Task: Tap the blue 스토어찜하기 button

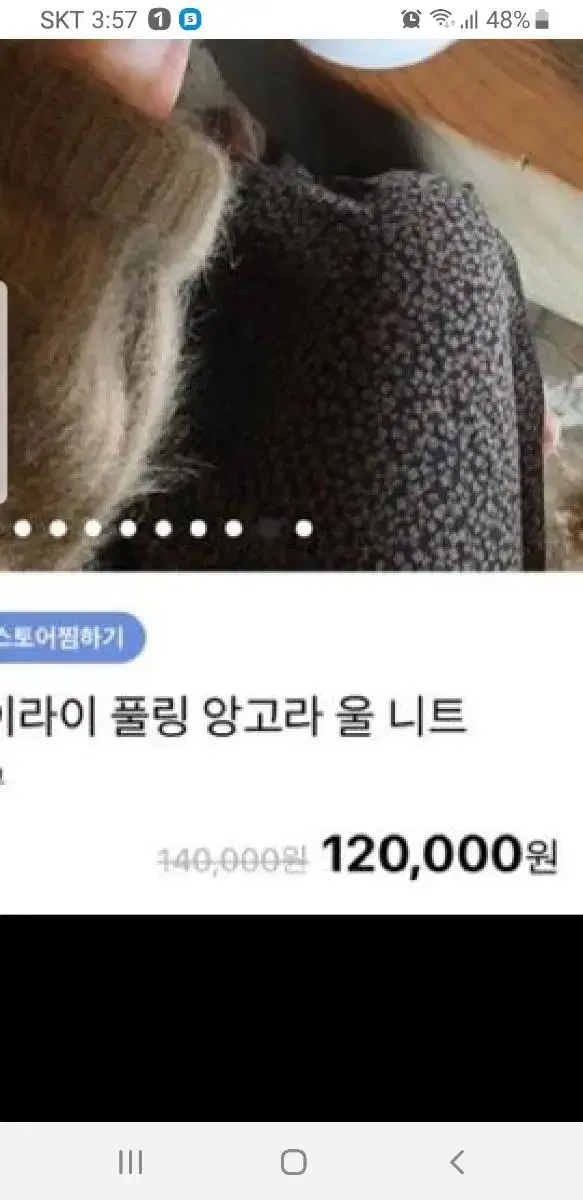Action: click(71, 638)
